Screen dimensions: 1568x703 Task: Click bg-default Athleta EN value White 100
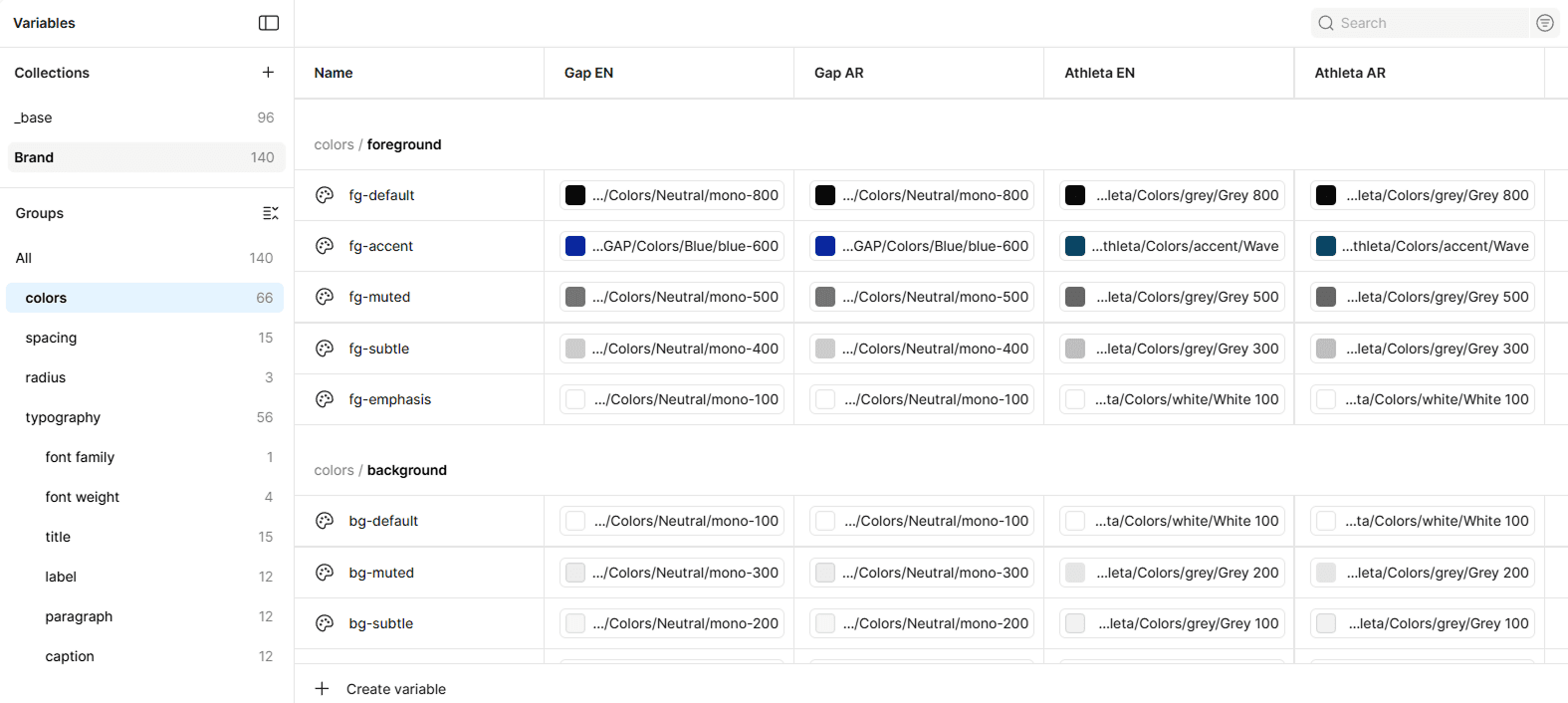[1172, 521]
